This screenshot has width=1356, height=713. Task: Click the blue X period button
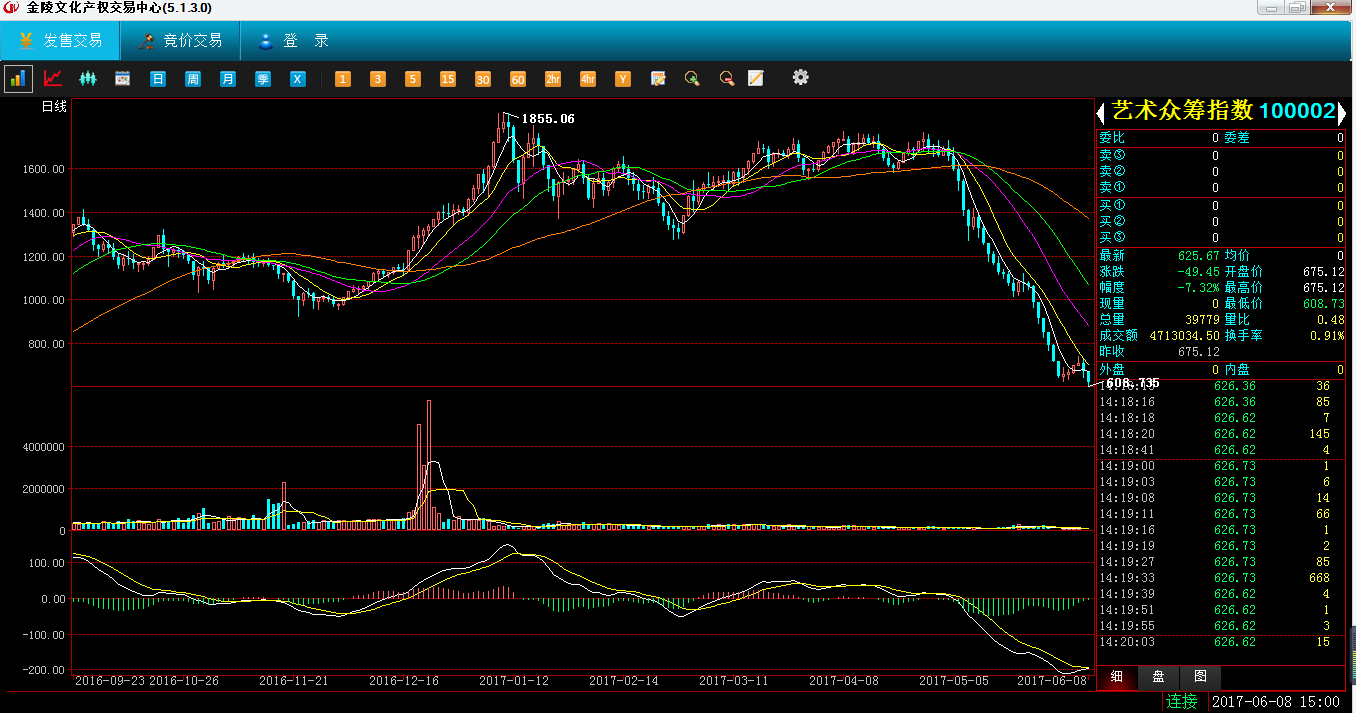298,78
